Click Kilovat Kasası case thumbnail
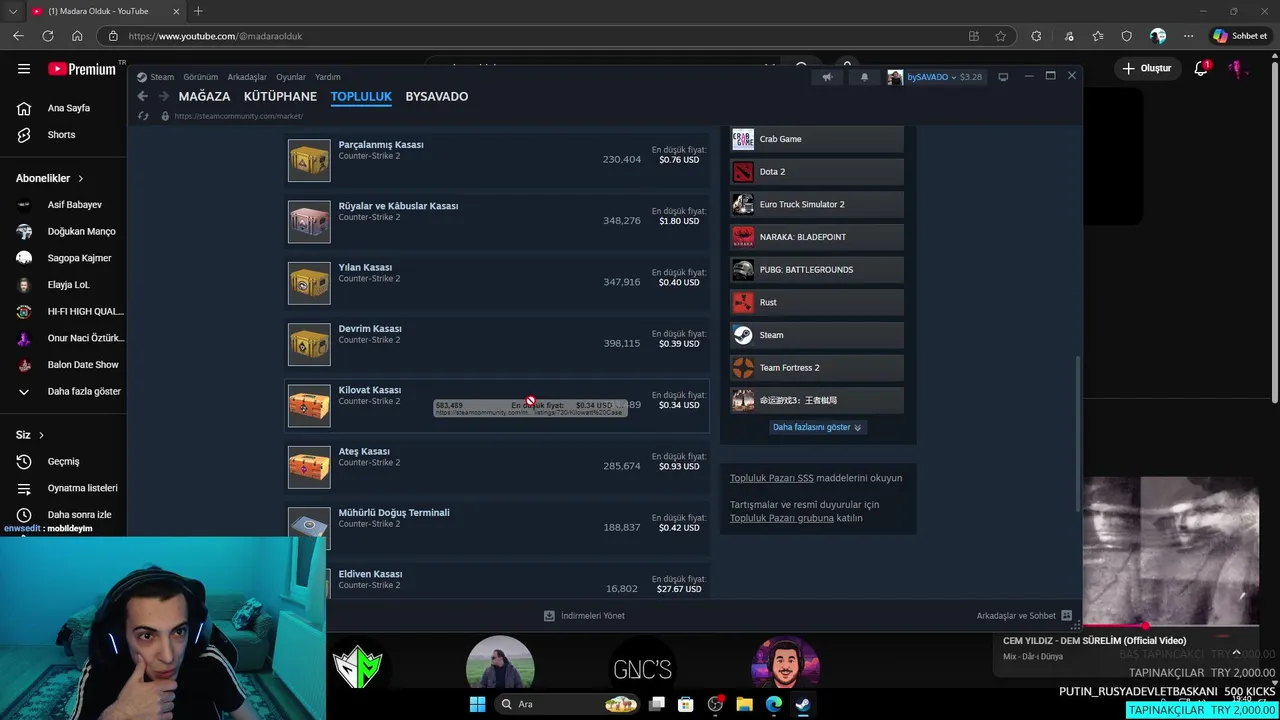This screenshot has width=1280, height=720. click(x=309, y=405)
